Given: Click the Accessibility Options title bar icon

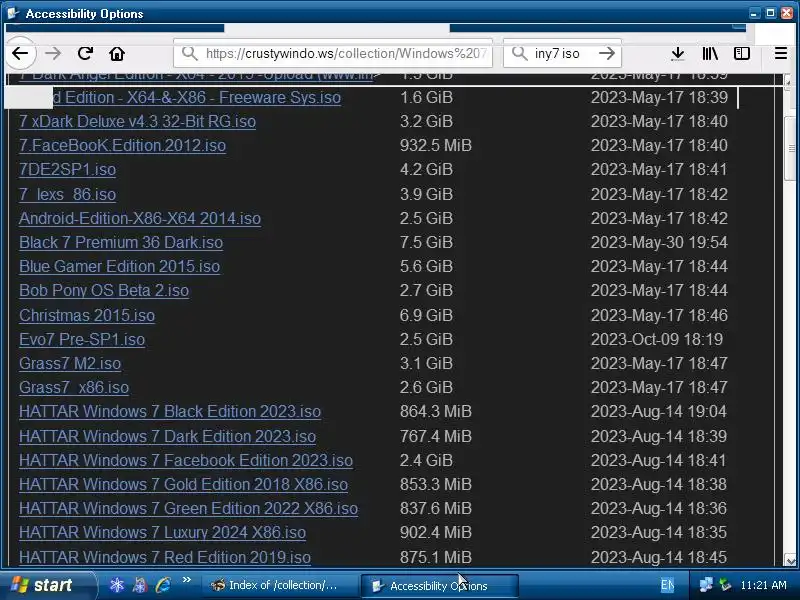Looking at the screenshot, I should [13, 13].
